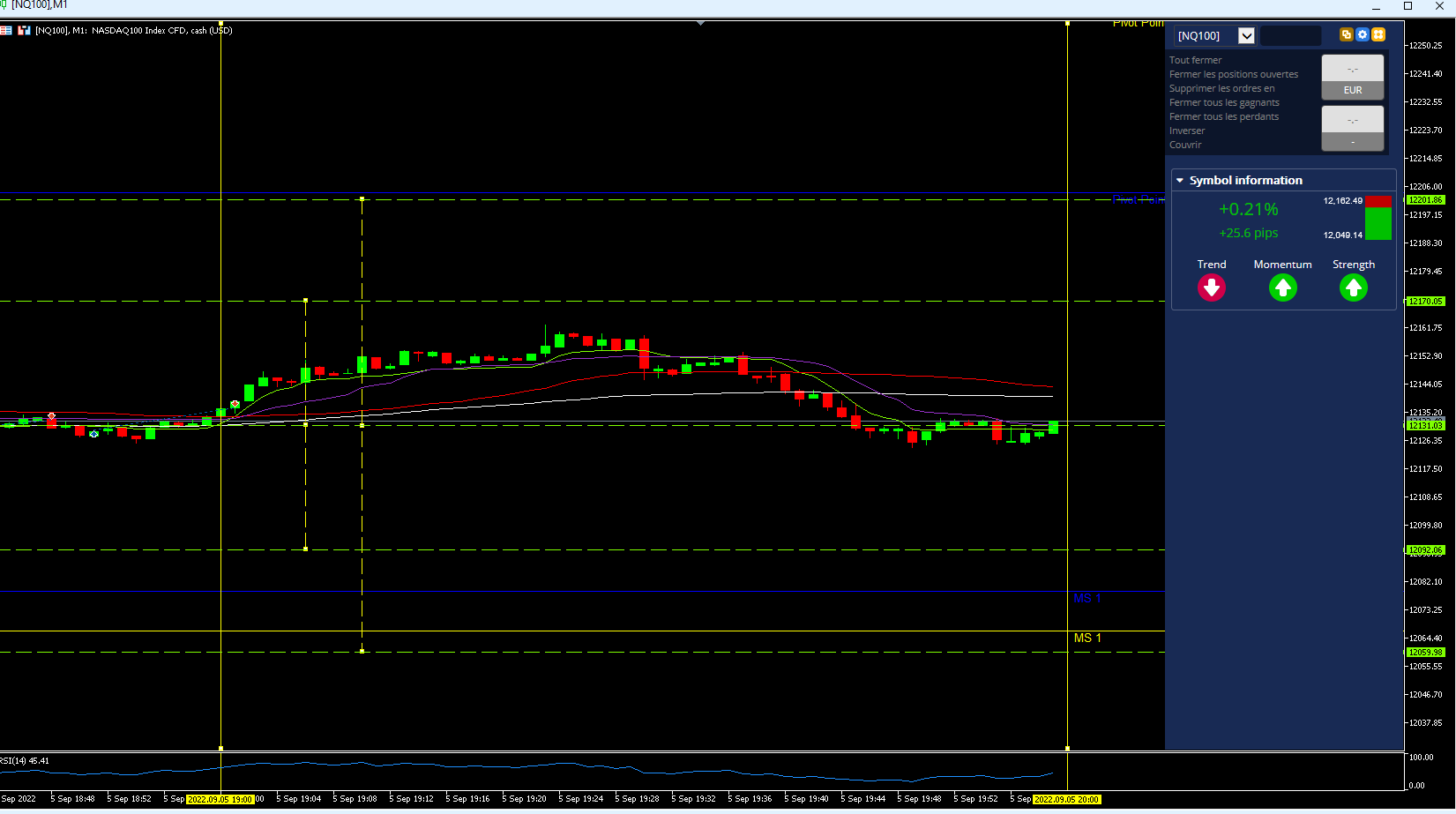Click the Couvrir option
This screenshot has height=814, width=1456.
click(x=1185, y=145)
